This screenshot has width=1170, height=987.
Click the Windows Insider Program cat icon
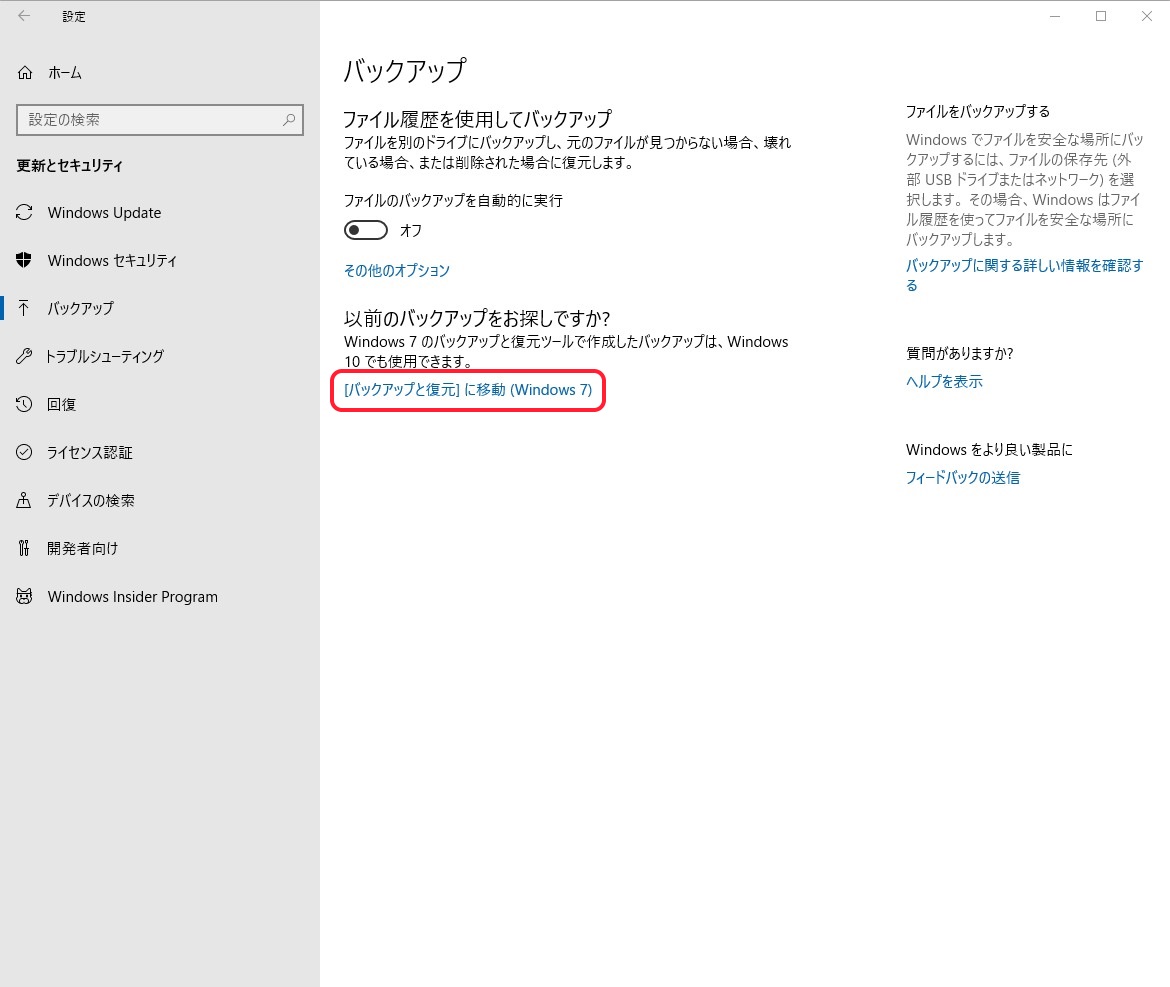pyautogui.click(x=25, y=597)
